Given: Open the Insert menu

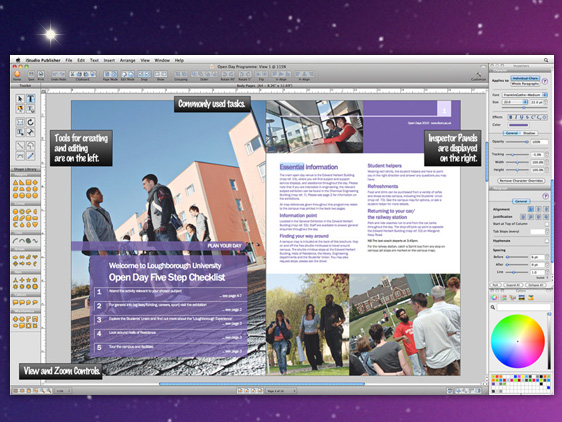Looking at the screenshot, I should click(x=109, y=60).
